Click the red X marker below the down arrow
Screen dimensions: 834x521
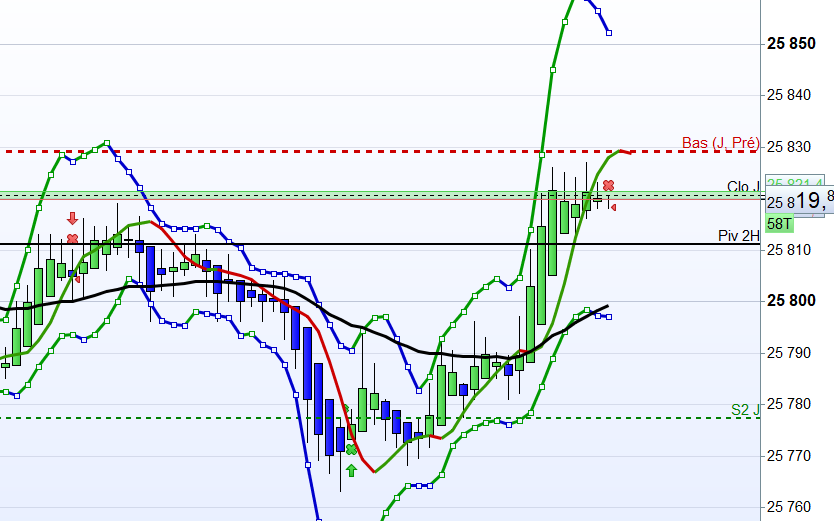pyautogui.click(x=72, y=239)
